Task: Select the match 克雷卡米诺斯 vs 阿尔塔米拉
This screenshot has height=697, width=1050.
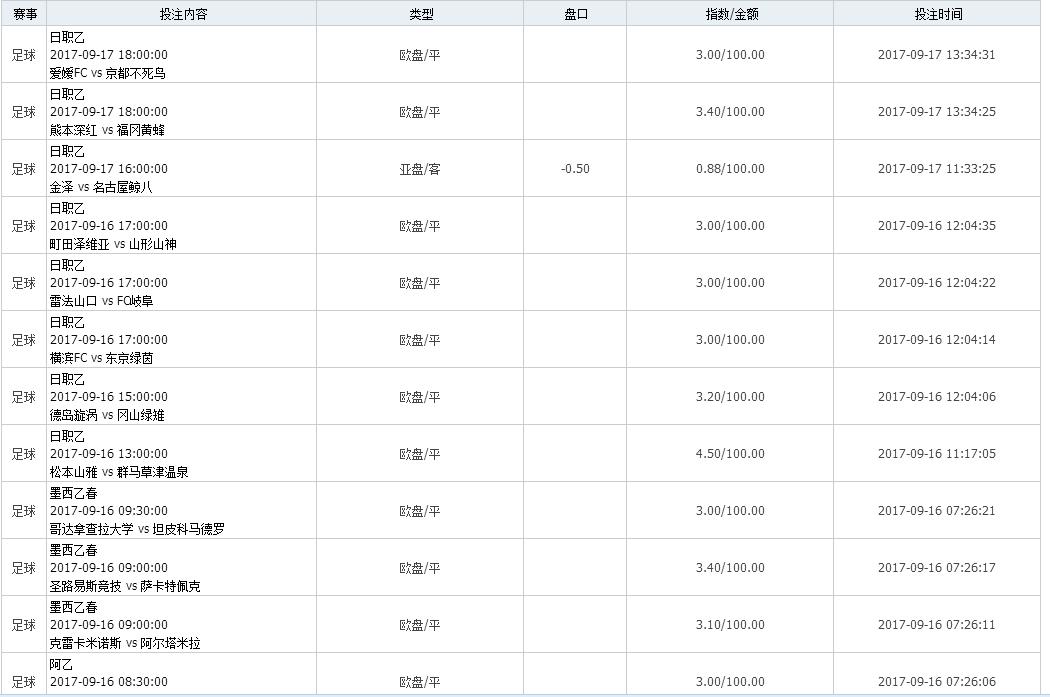Action: click(125, 643)
